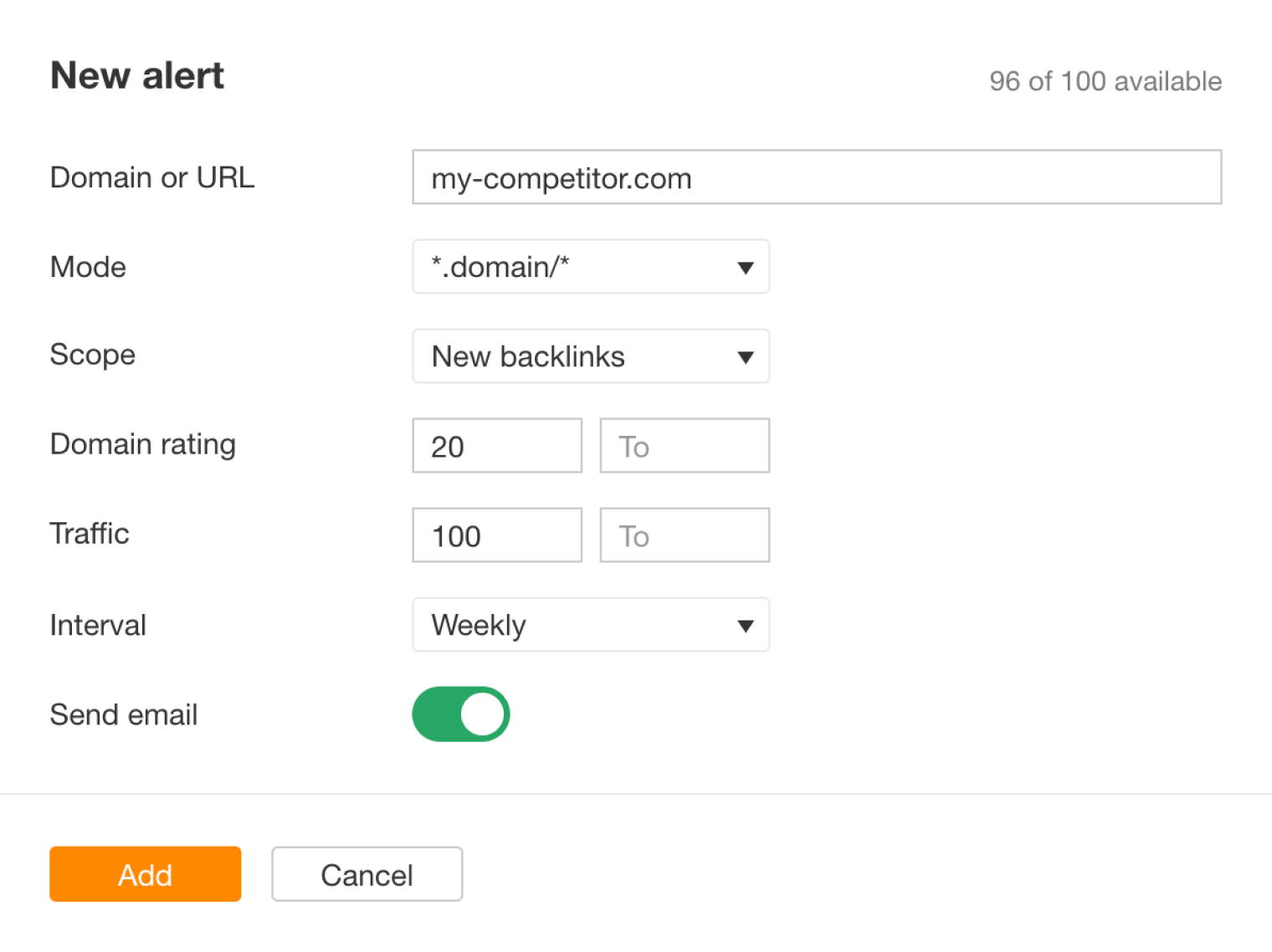Screen dimensions: 1272x952
Task: Disable the Send email toggle
Action: point(461,714)
